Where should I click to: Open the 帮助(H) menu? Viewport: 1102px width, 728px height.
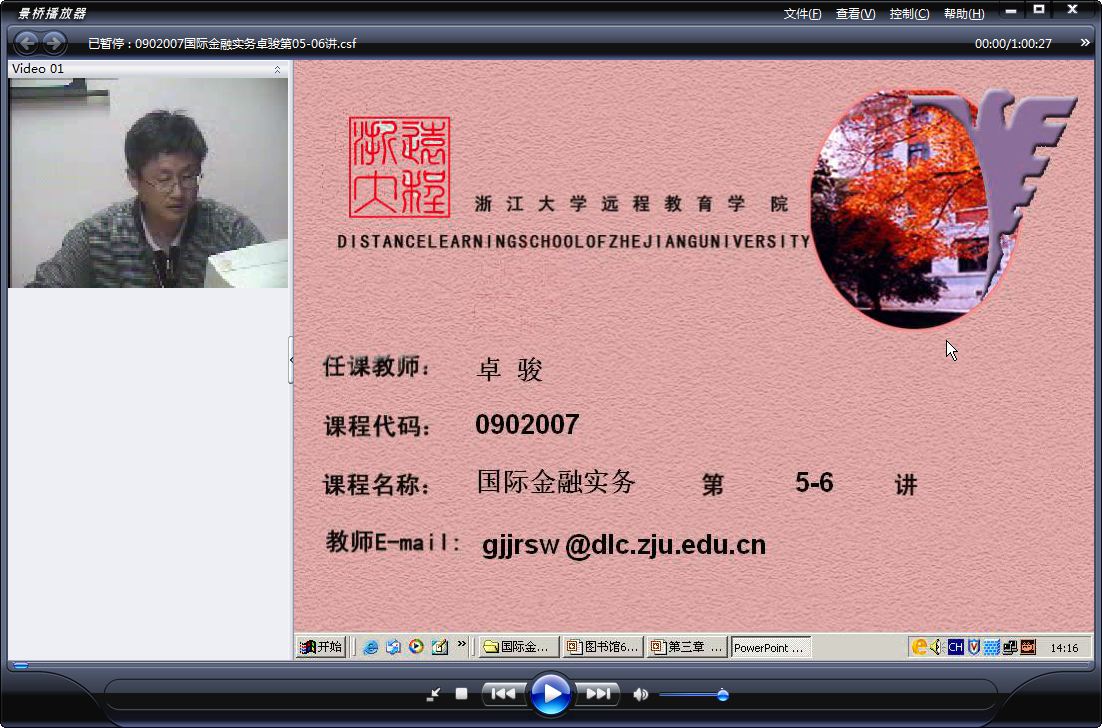[964, 14]
